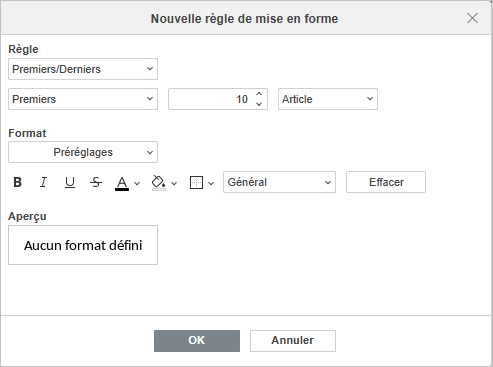Close the Nouvelle règle de mise en forme dialog
Viewport: 493px width, 367px height.
(x=472, y=18)
